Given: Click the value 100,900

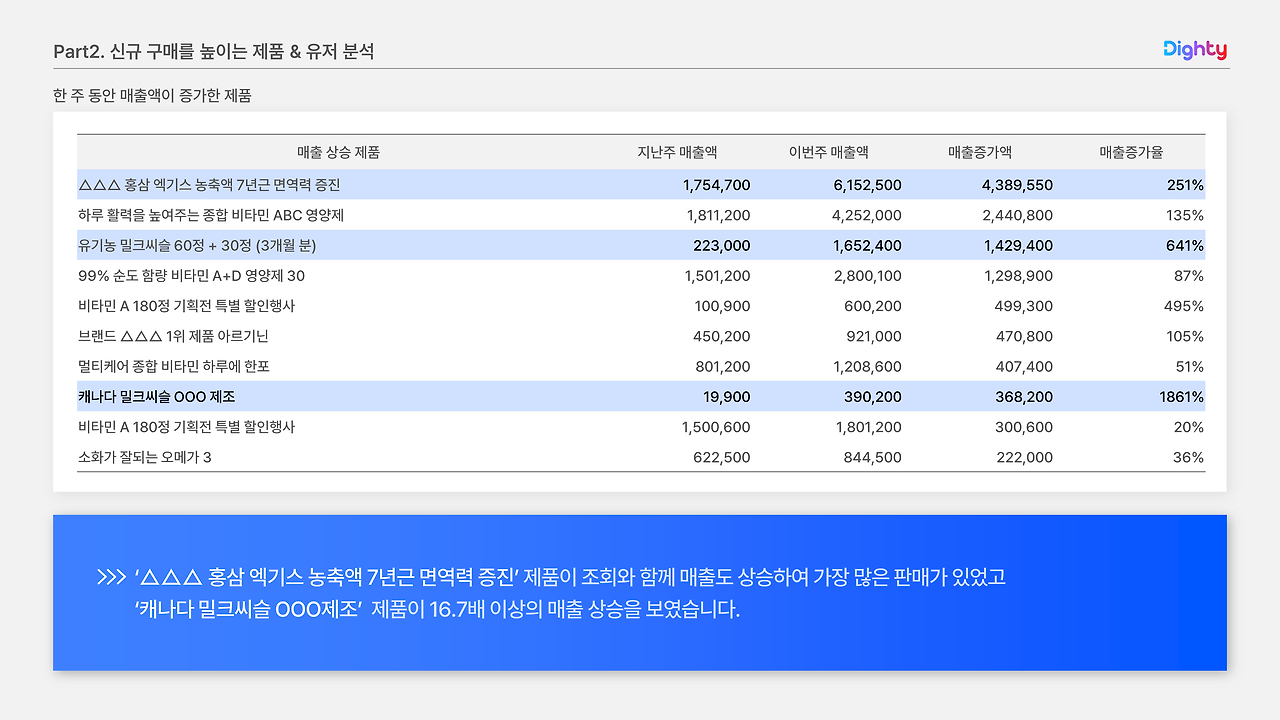Looking at the screenshot, I should point(722,306).
